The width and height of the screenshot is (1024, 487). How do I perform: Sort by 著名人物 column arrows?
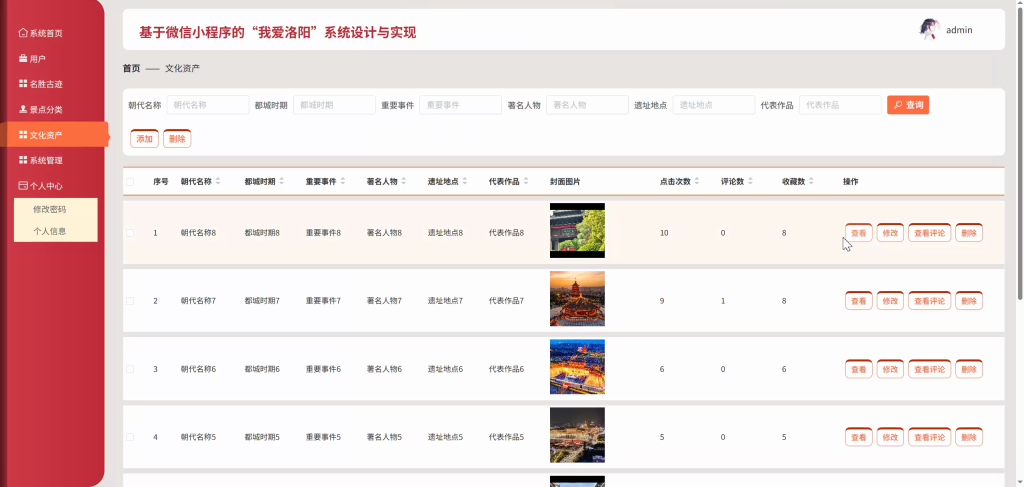coord(404,181)
